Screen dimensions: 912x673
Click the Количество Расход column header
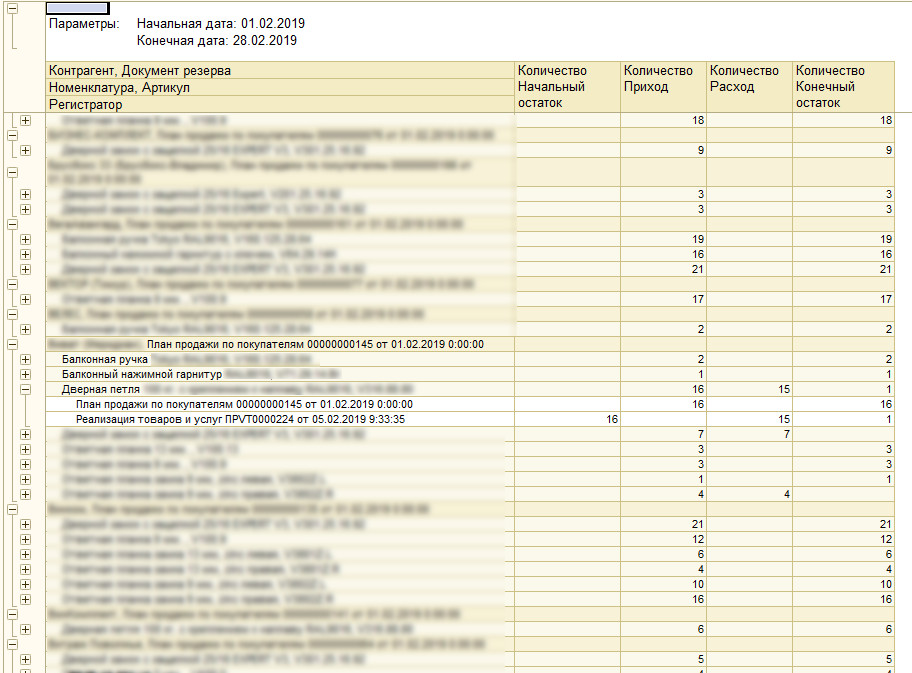[748, 79]
